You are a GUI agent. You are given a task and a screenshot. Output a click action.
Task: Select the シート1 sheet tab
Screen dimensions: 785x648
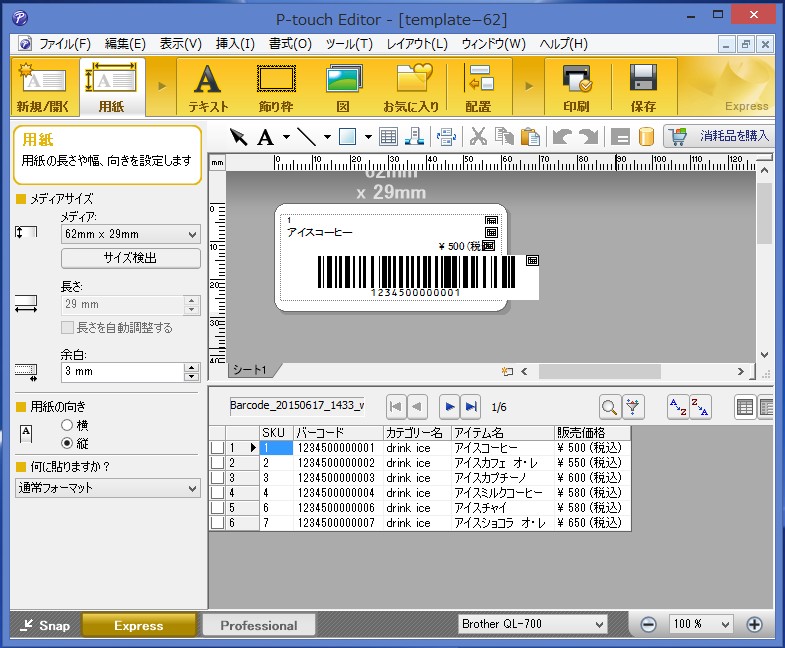coord(250,370)
